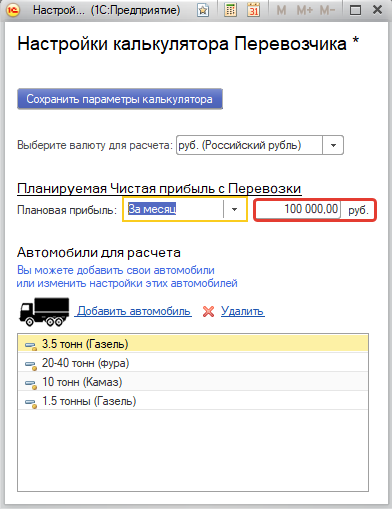
Task: Click the M+ memory add button
Action: tap(305, 10)
